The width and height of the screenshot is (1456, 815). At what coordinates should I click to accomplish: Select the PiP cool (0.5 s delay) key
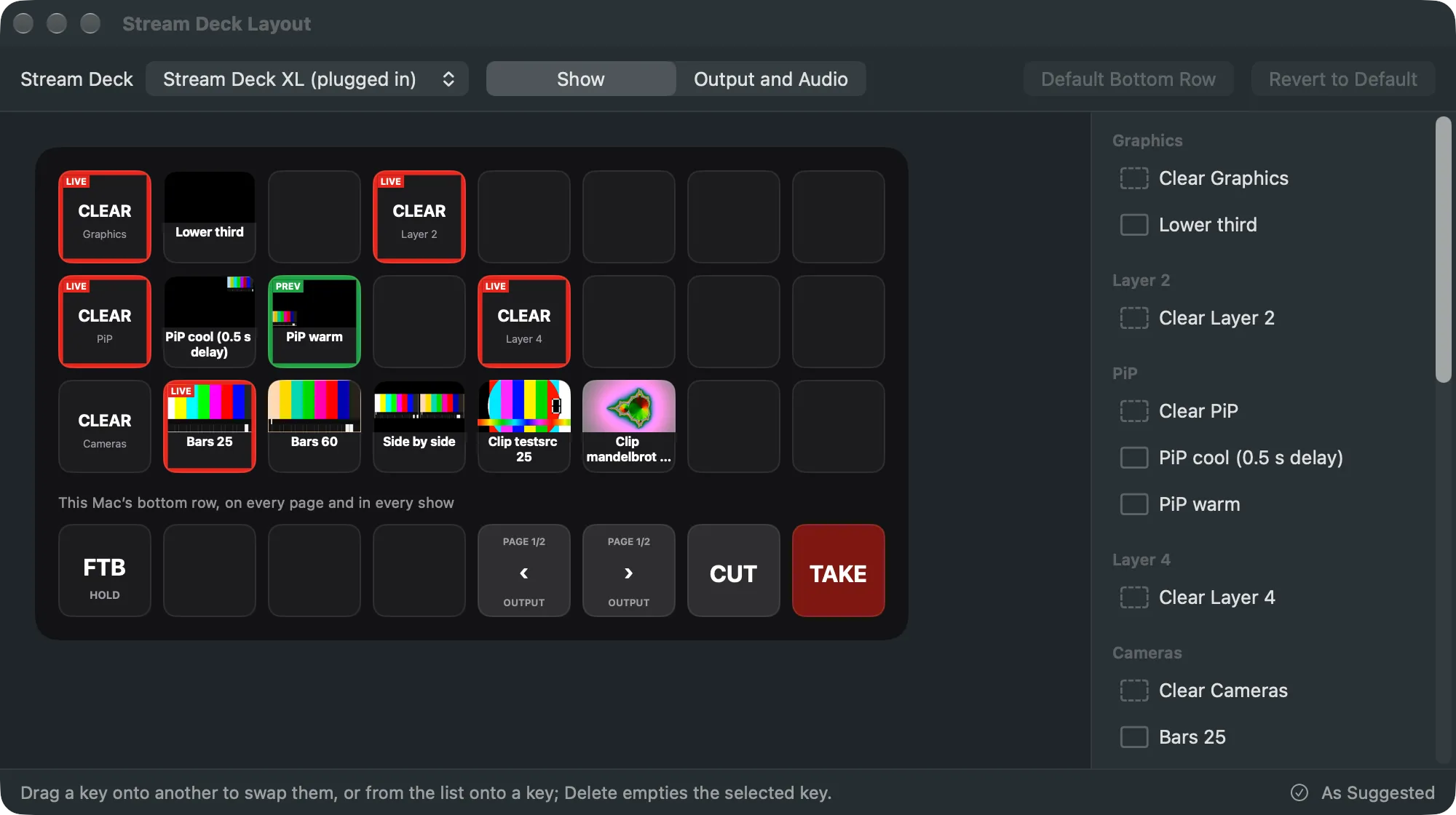pos(210,322)
